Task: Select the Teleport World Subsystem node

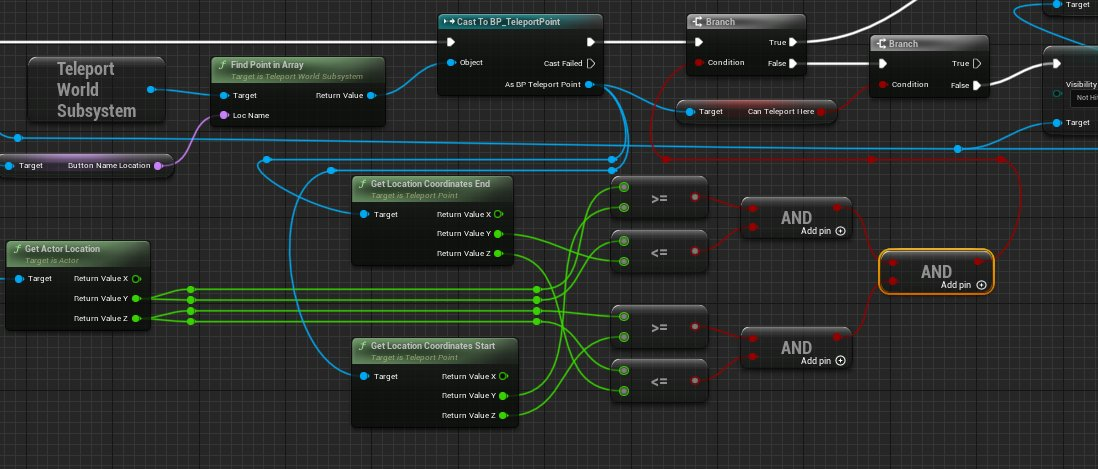Action: point(97,90)
